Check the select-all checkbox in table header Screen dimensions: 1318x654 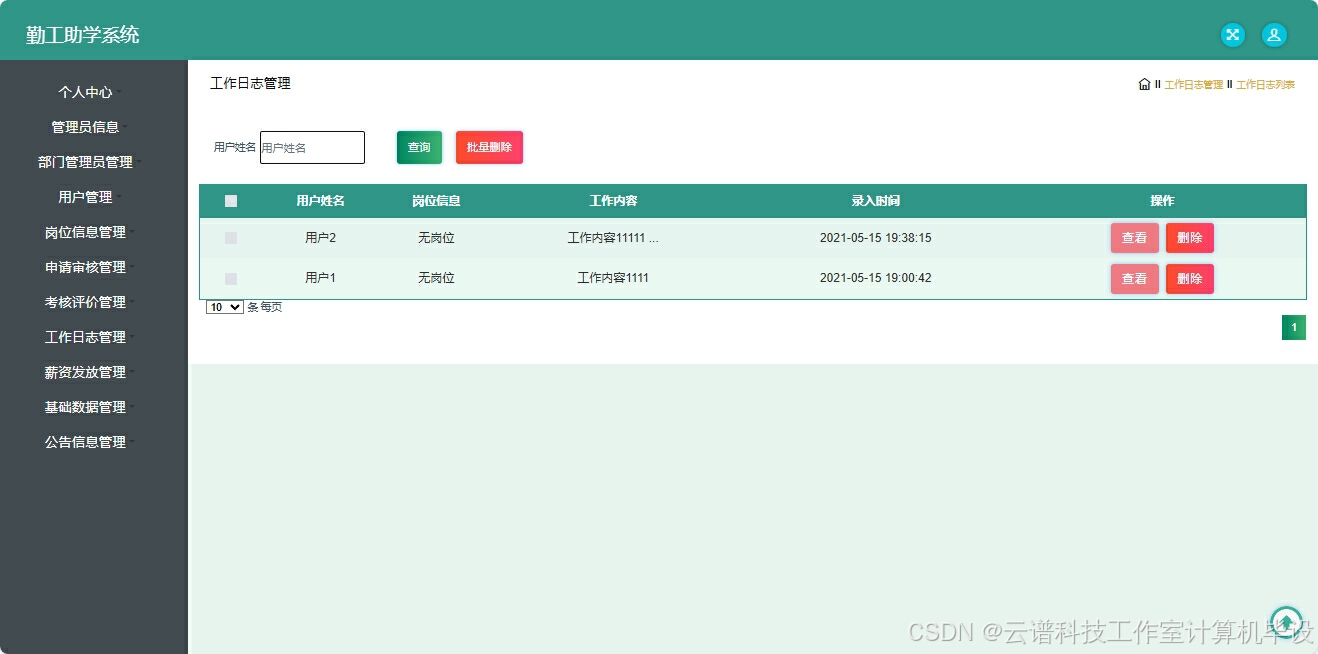point(231,200)
